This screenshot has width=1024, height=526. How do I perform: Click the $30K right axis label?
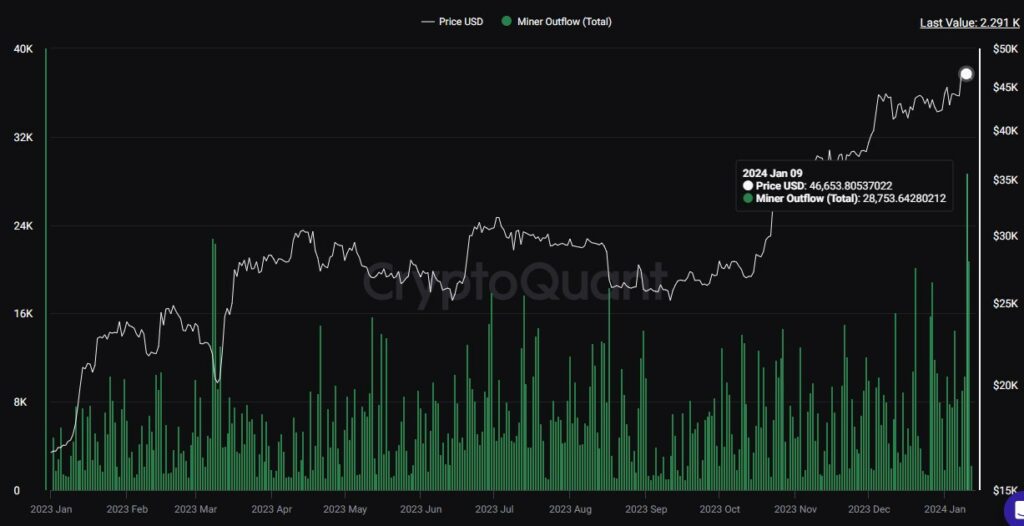(x=1005, y=236)
